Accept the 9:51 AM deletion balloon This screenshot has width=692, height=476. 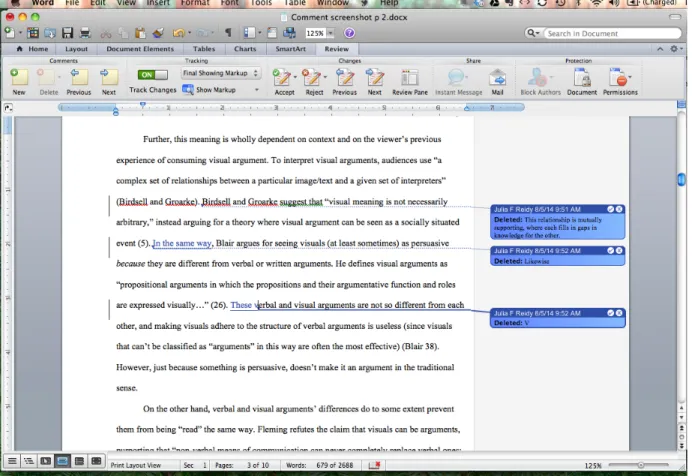[610, 209]
